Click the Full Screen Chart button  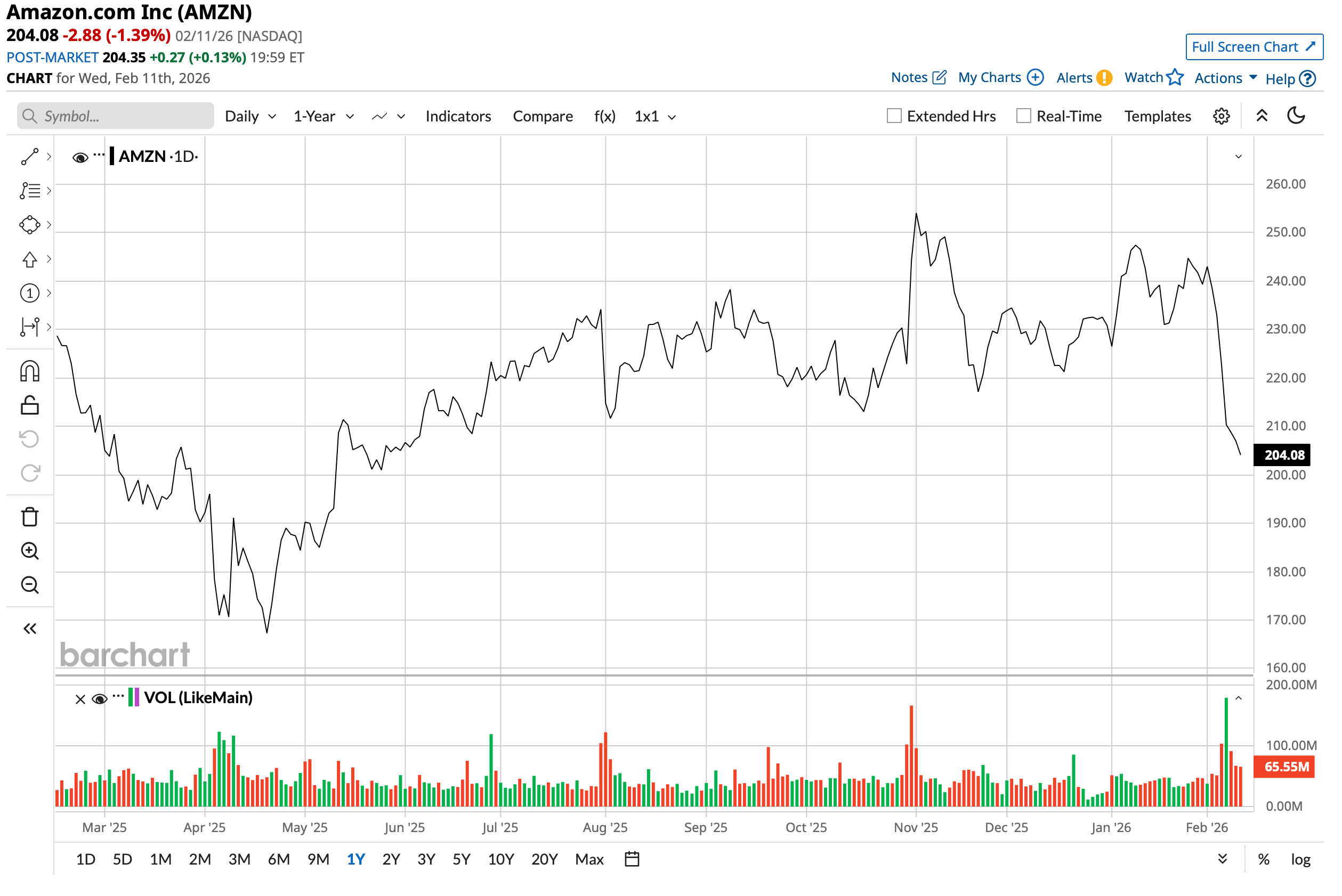tap(1254, 47)
